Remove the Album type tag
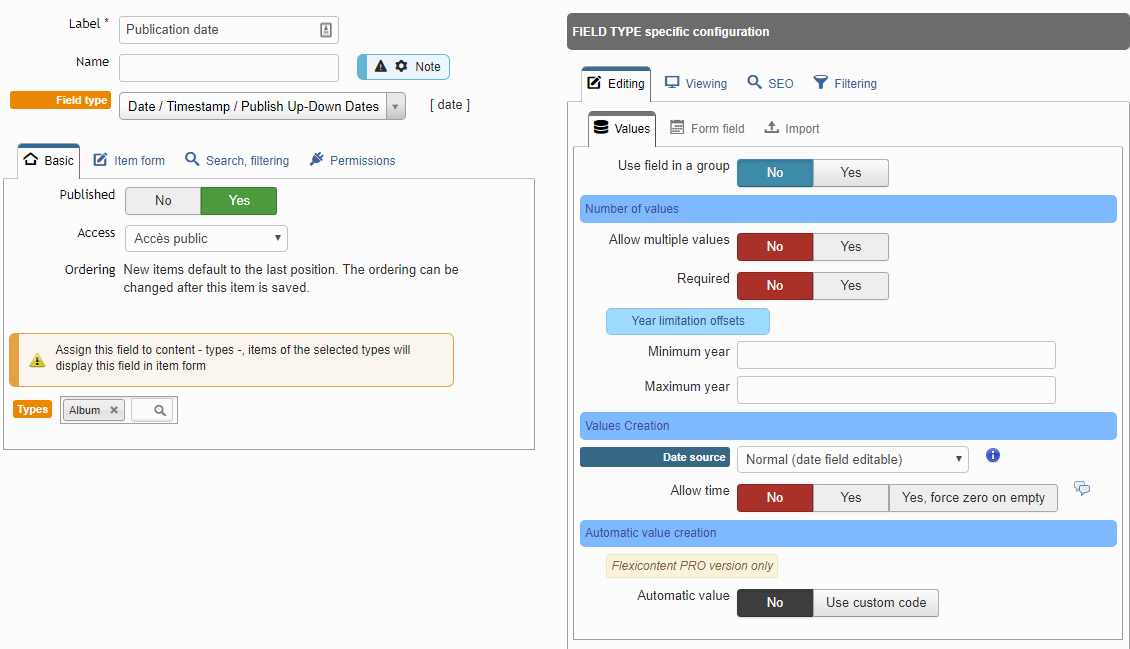Screen dimensions: 1130x649 coord(114,410)
